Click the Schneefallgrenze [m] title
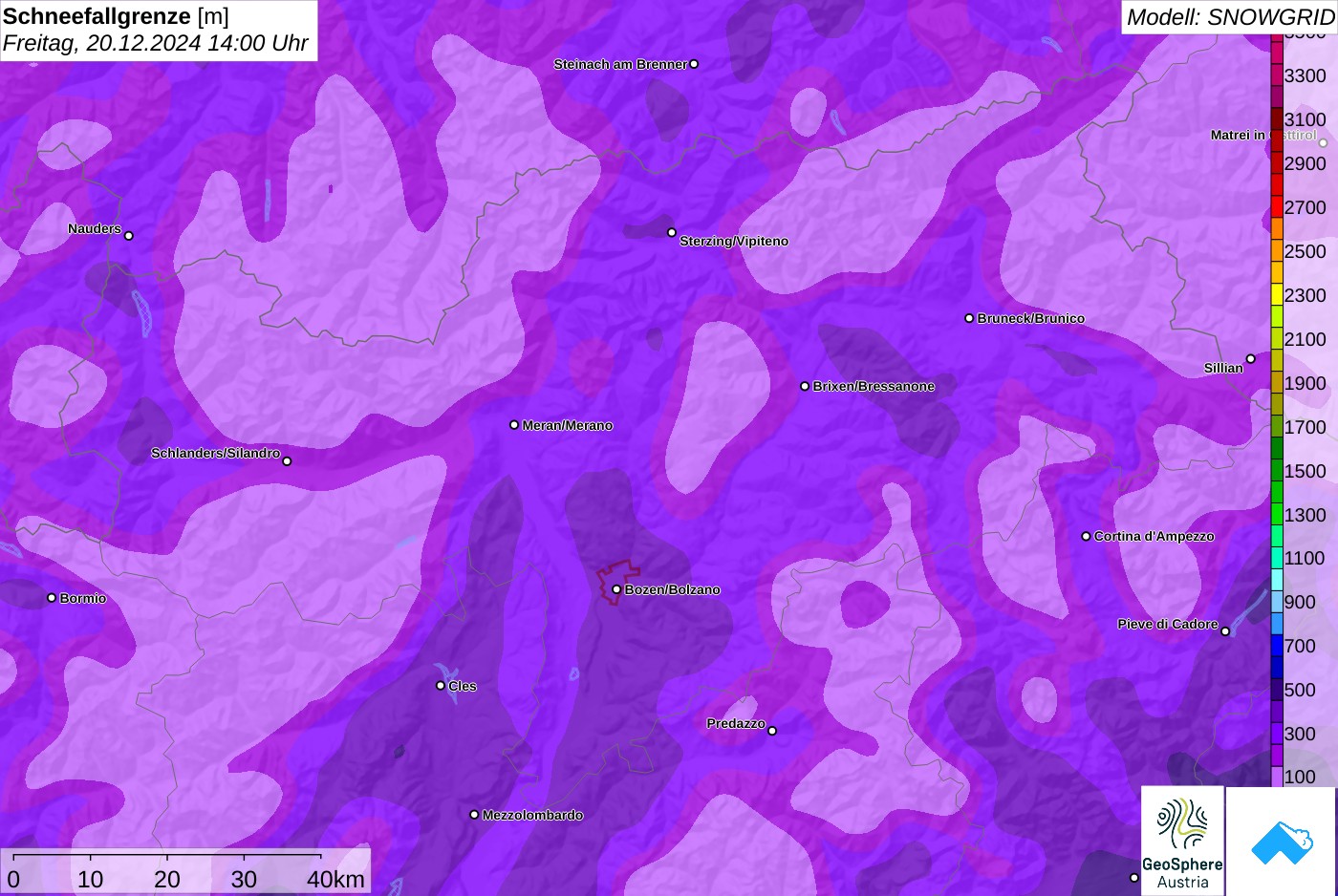Screen dimensions: 1338x896 point(116,16)
